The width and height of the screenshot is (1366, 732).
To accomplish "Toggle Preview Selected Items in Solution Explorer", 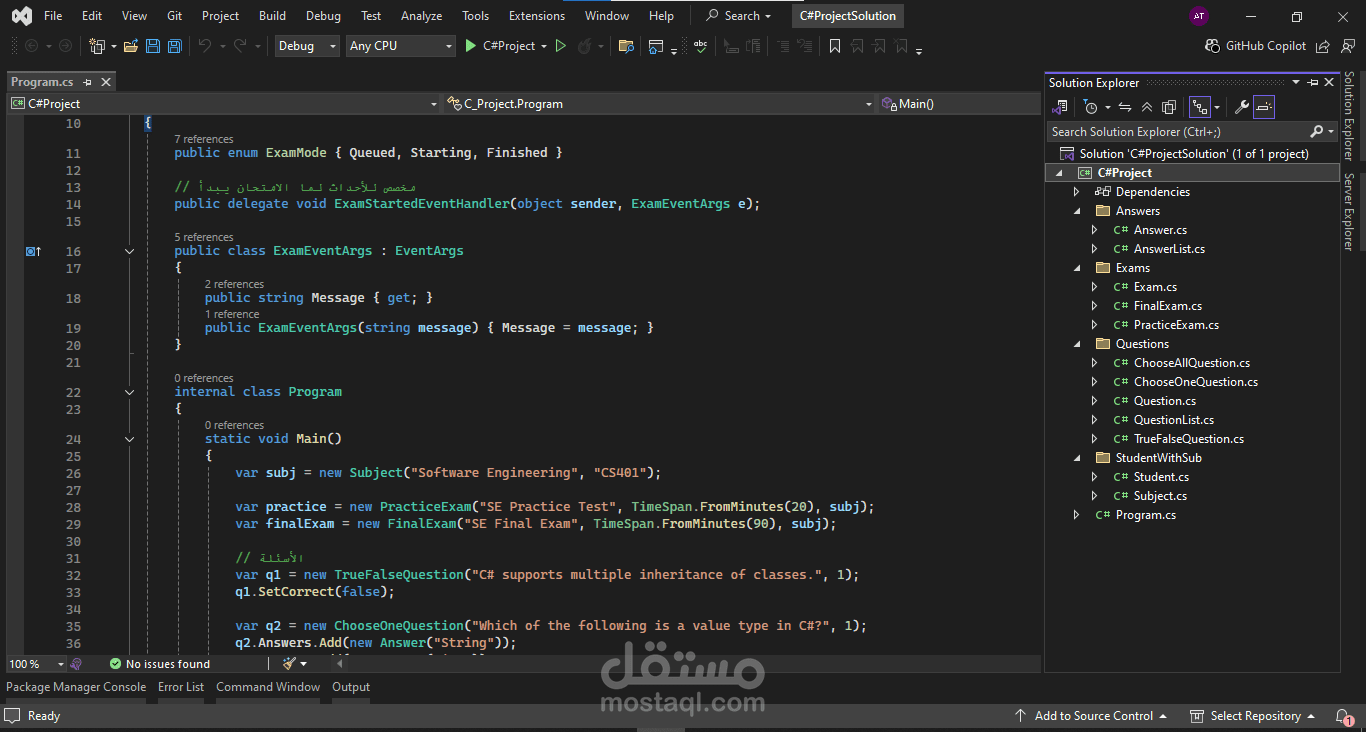I will click(x=1264, y=107).
